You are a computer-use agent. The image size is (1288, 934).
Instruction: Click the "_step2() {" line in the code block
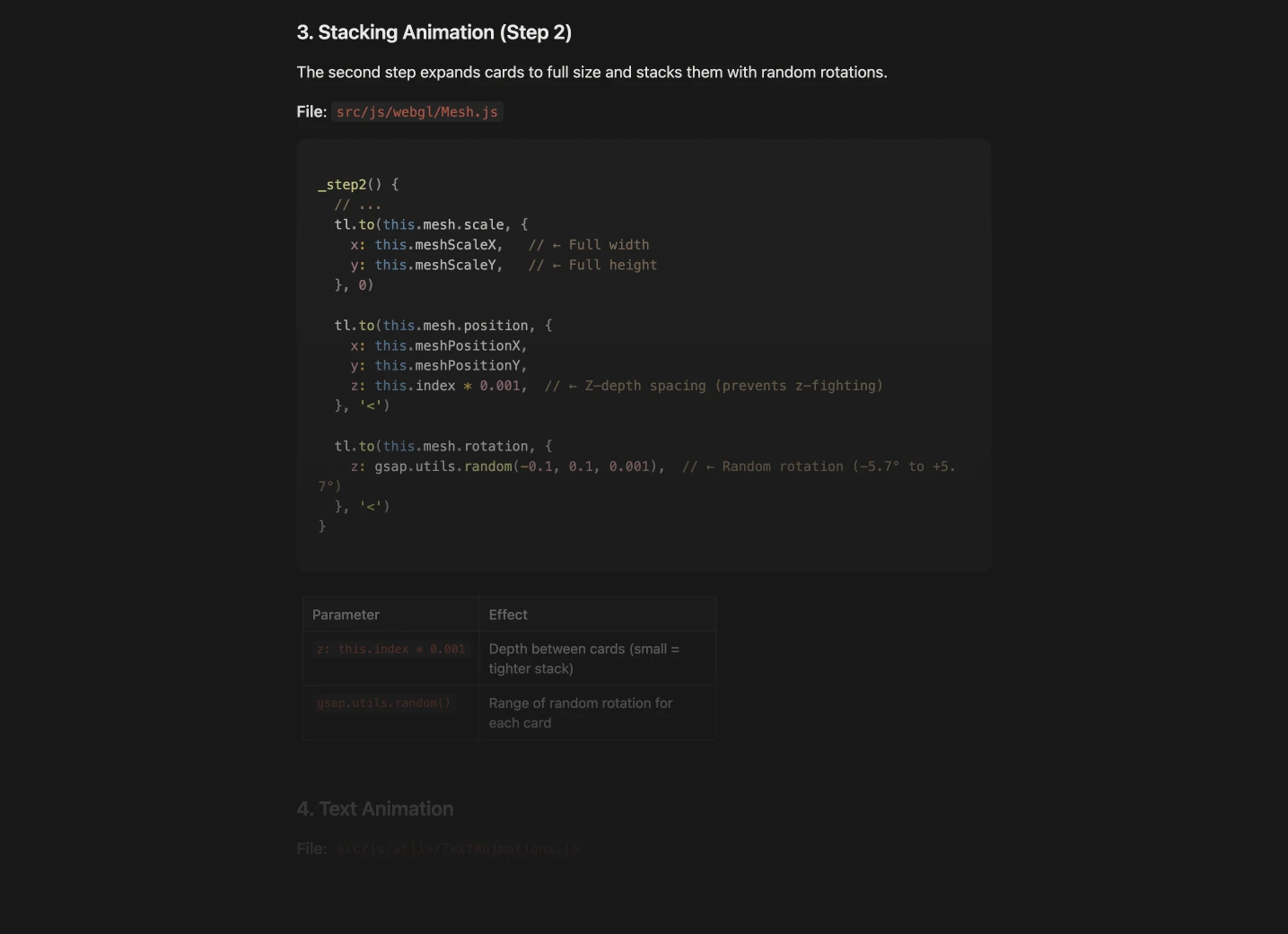358,185
